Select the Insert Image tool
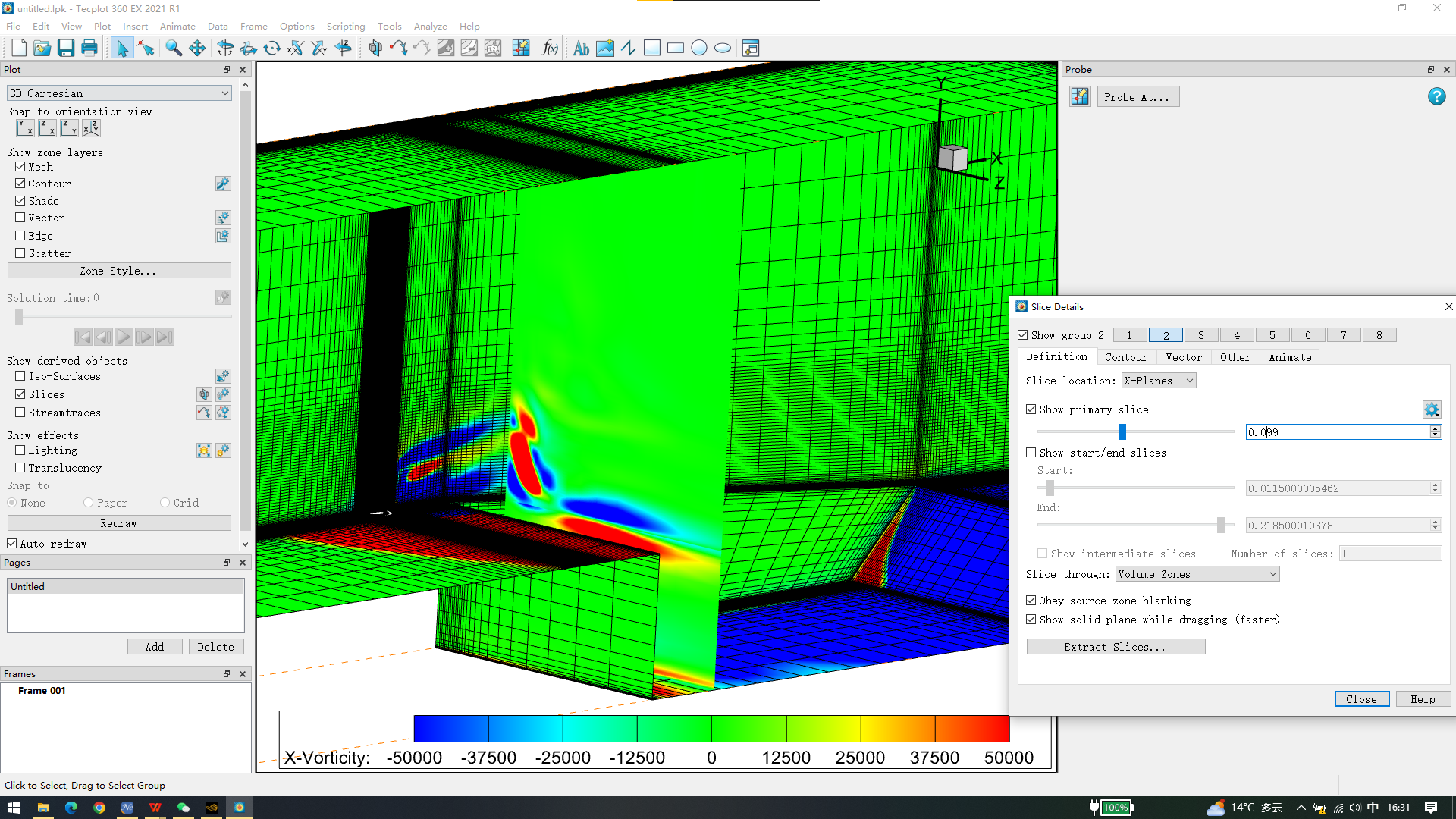The image size is (1456, 819). coord(604,49)
